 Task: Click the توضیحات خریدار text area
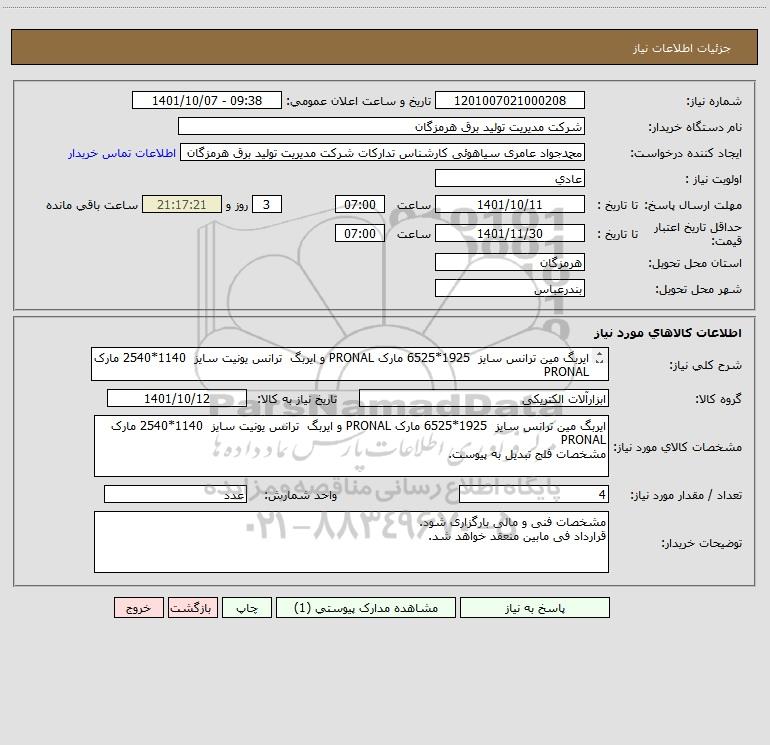[x=351, y=542]
